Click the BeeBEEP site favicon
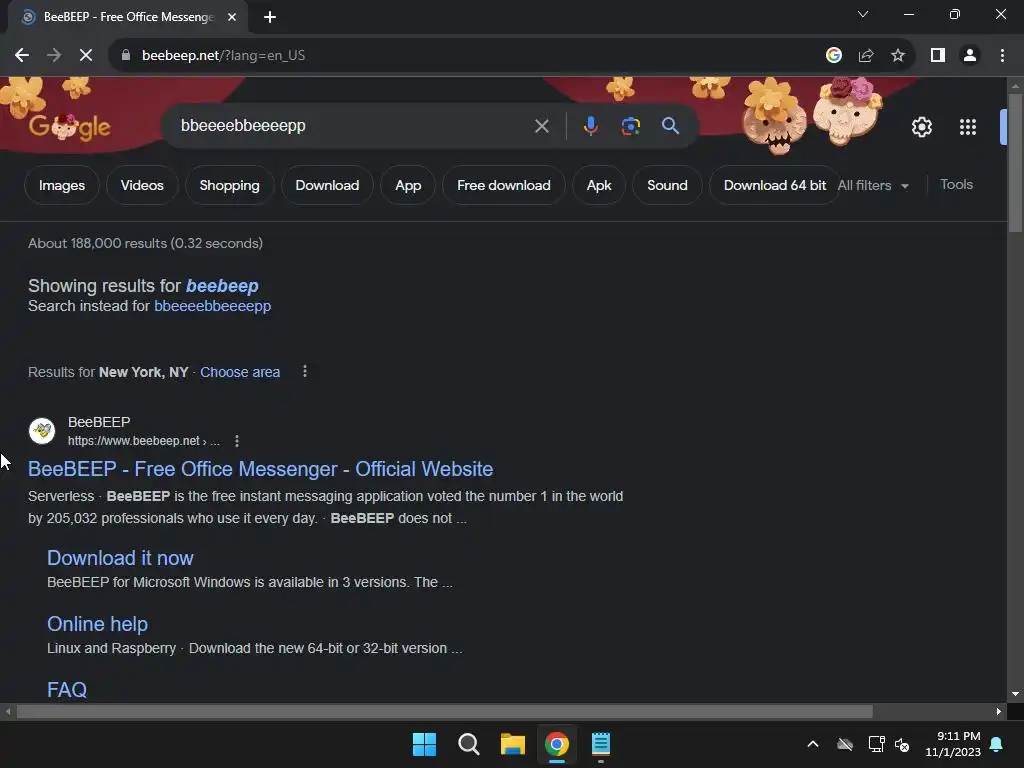 point(42,431)
